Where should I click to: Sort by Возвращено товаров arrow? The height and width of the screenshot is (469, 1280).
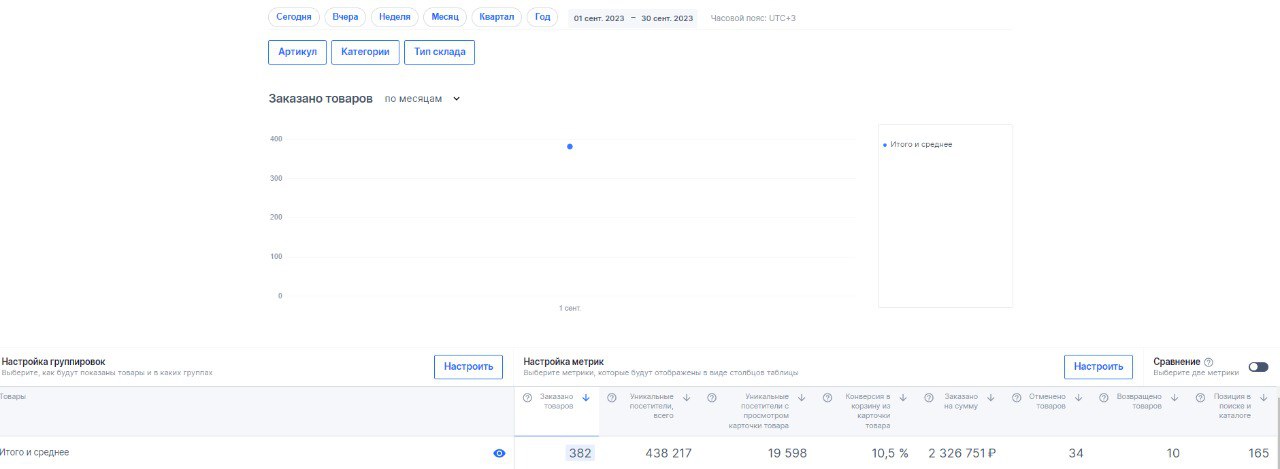[x=1175, y=398]
